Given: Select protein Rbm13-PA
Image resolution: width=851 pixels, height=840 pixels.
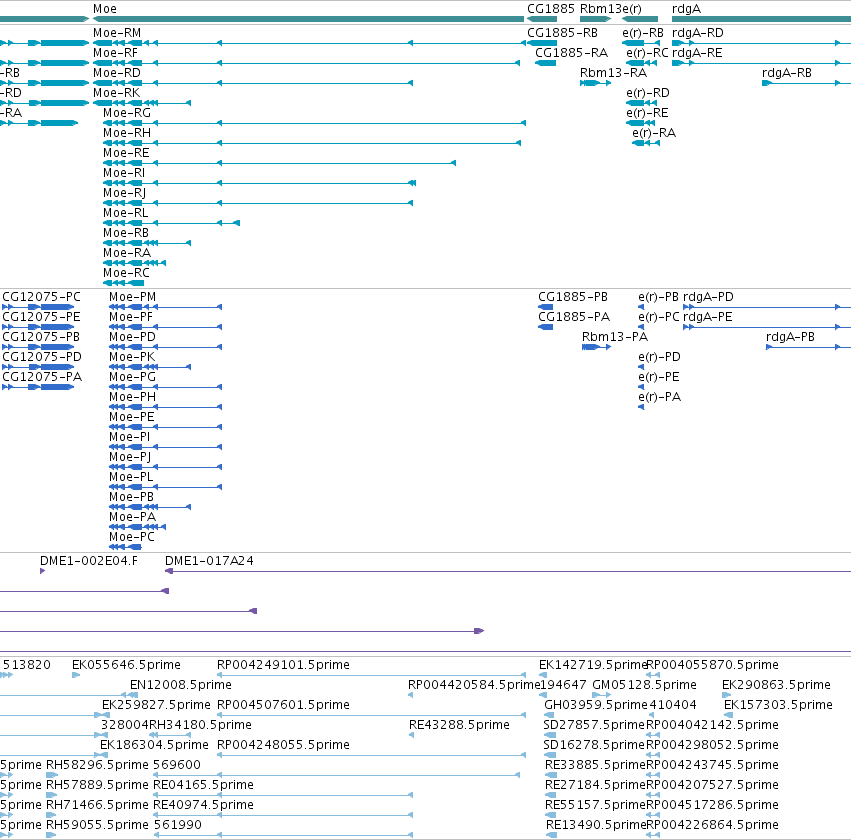Looking at the screenshot, I should (615, 337).
